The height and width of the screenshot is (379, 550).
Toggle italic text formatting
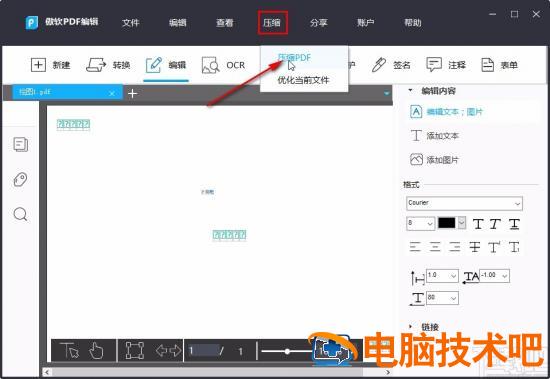pyautogui.click(x=495, y=224)
